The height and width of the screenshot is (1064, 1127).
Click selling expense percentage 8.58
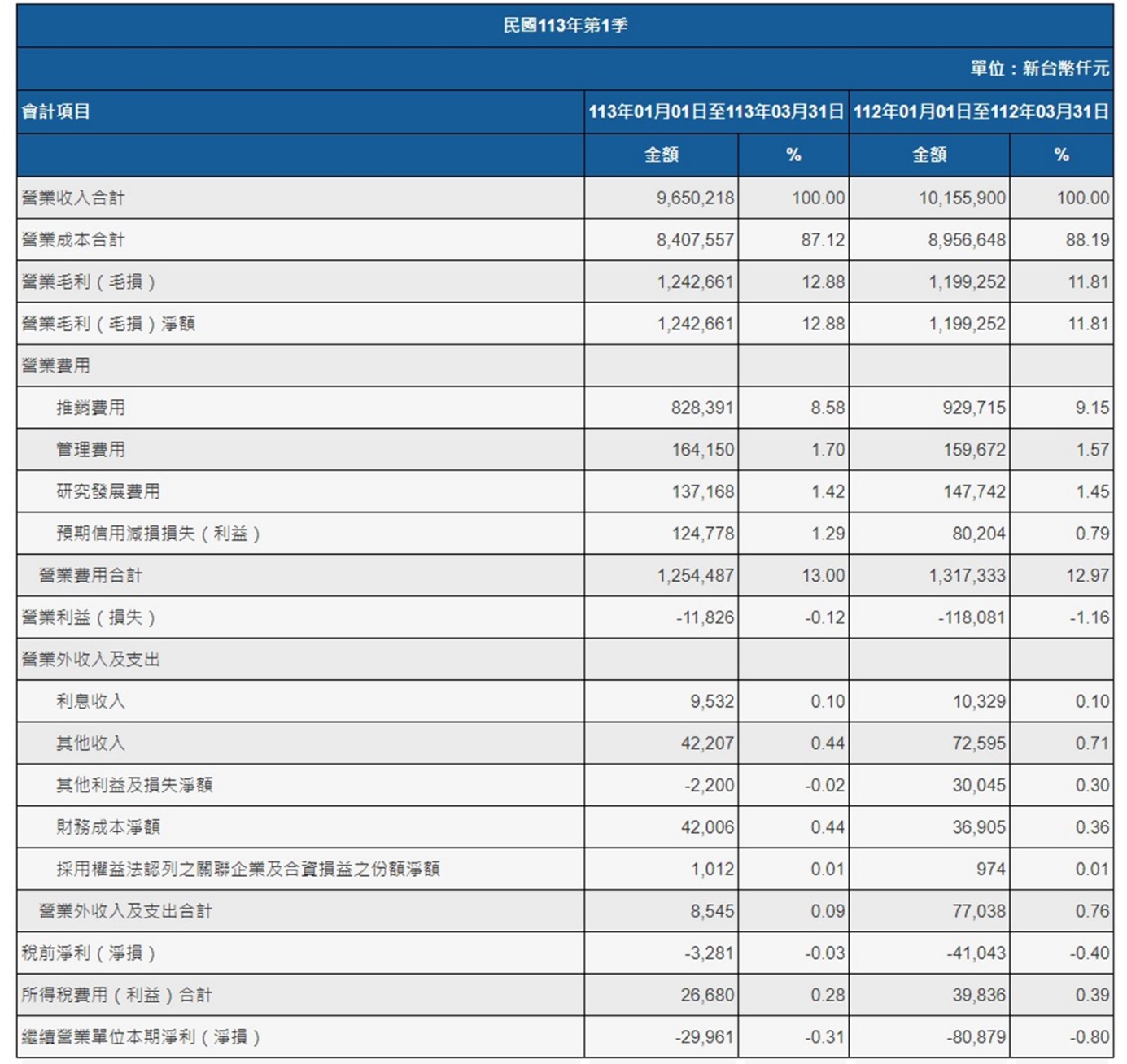tap(828, 408)
